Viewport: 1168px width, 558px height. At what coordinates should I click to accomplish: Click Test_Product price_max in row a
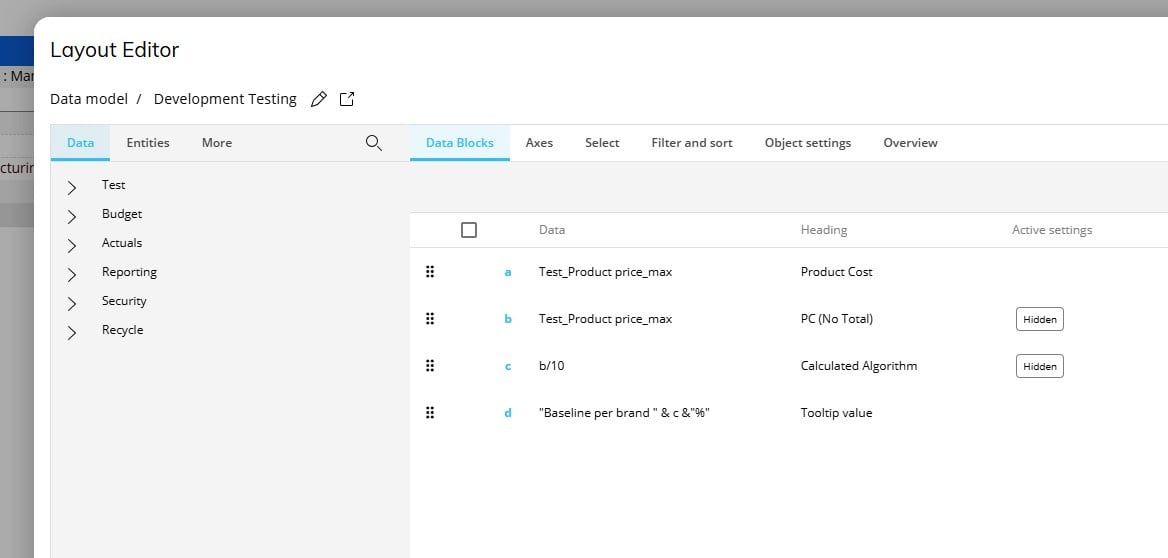[x=606, y=272]
